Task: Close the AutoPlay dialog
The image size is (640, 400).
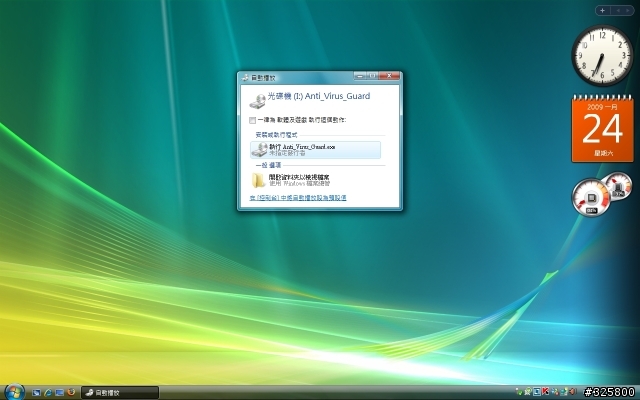Action: point(389,76)
